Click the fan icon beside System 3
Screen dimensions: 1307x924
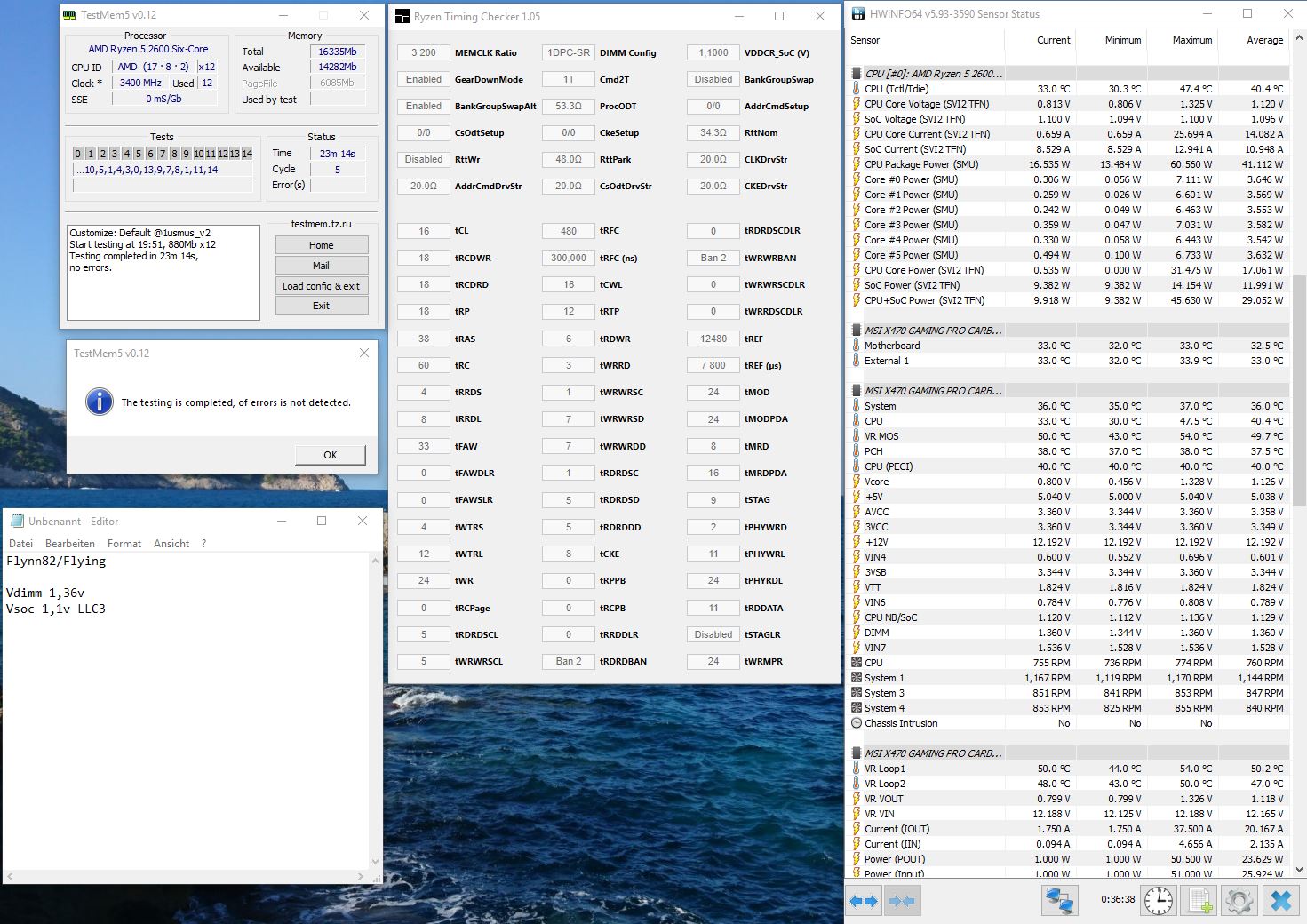pyautogui.click(x=857, y=693)
